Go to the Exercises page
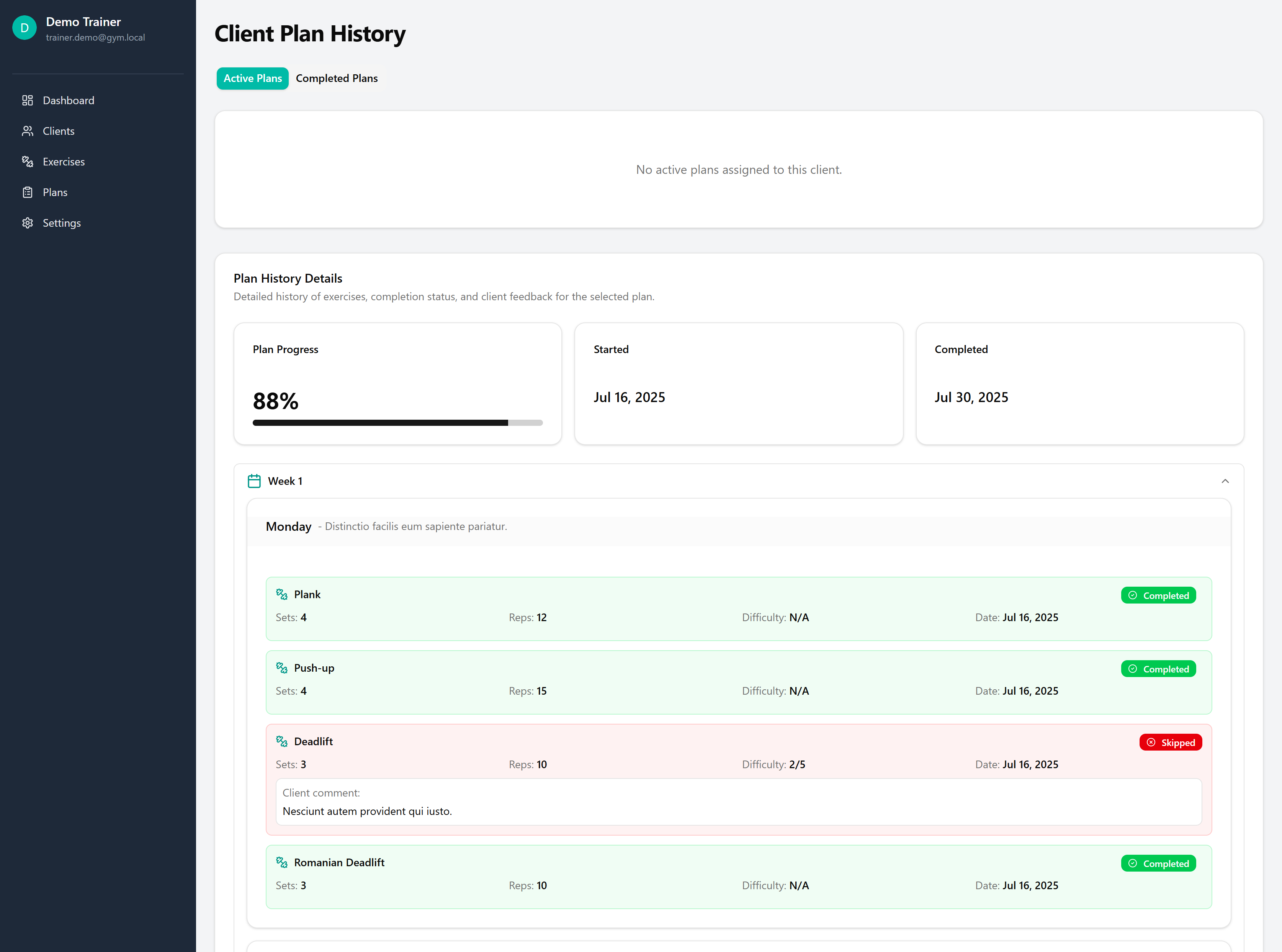This screenshot has width=1282, height=952. [x=64, y=161]
